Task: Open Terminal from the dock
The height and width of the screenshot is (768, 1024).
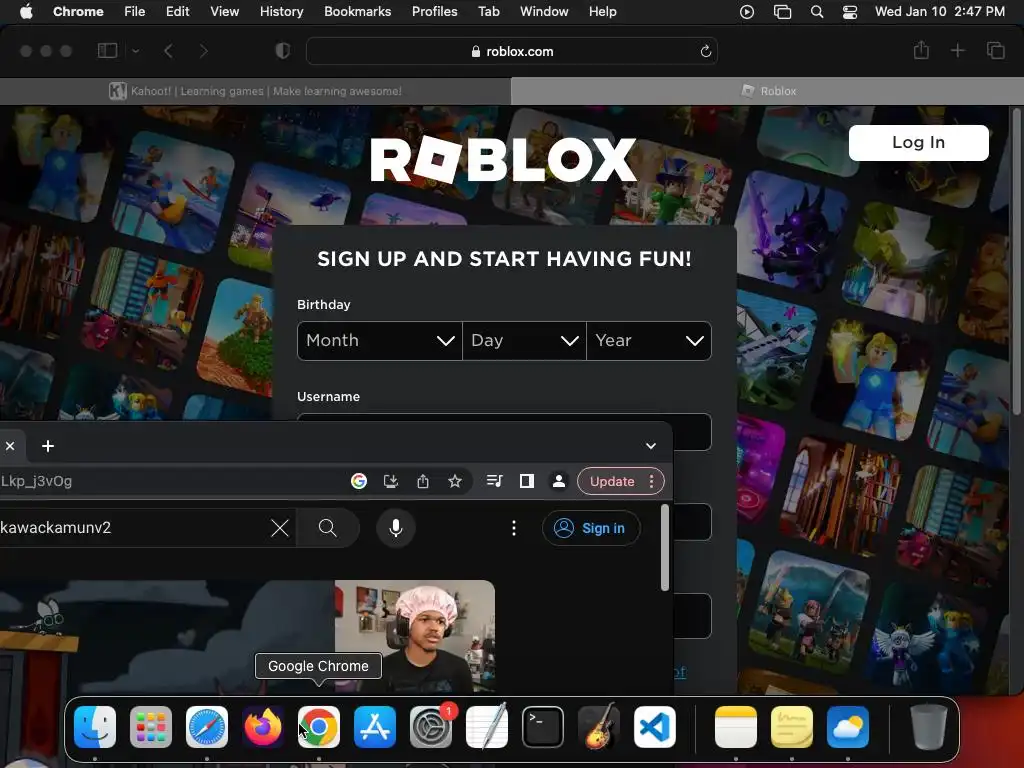Action: tap(543, 726)
